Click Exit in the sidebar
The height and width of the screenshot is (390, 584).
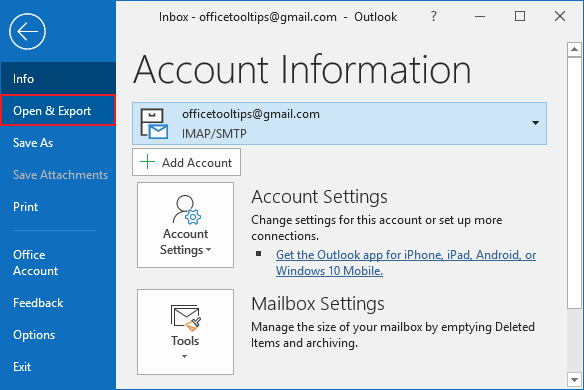click(x=58, y=367)
